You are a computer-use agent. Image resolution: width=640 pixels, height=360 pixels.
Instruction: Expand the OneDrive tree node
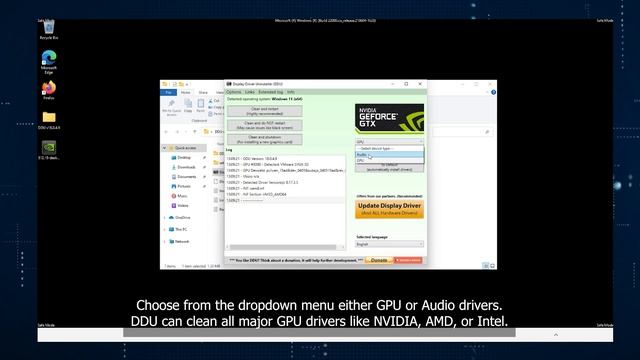click(165, 218)
